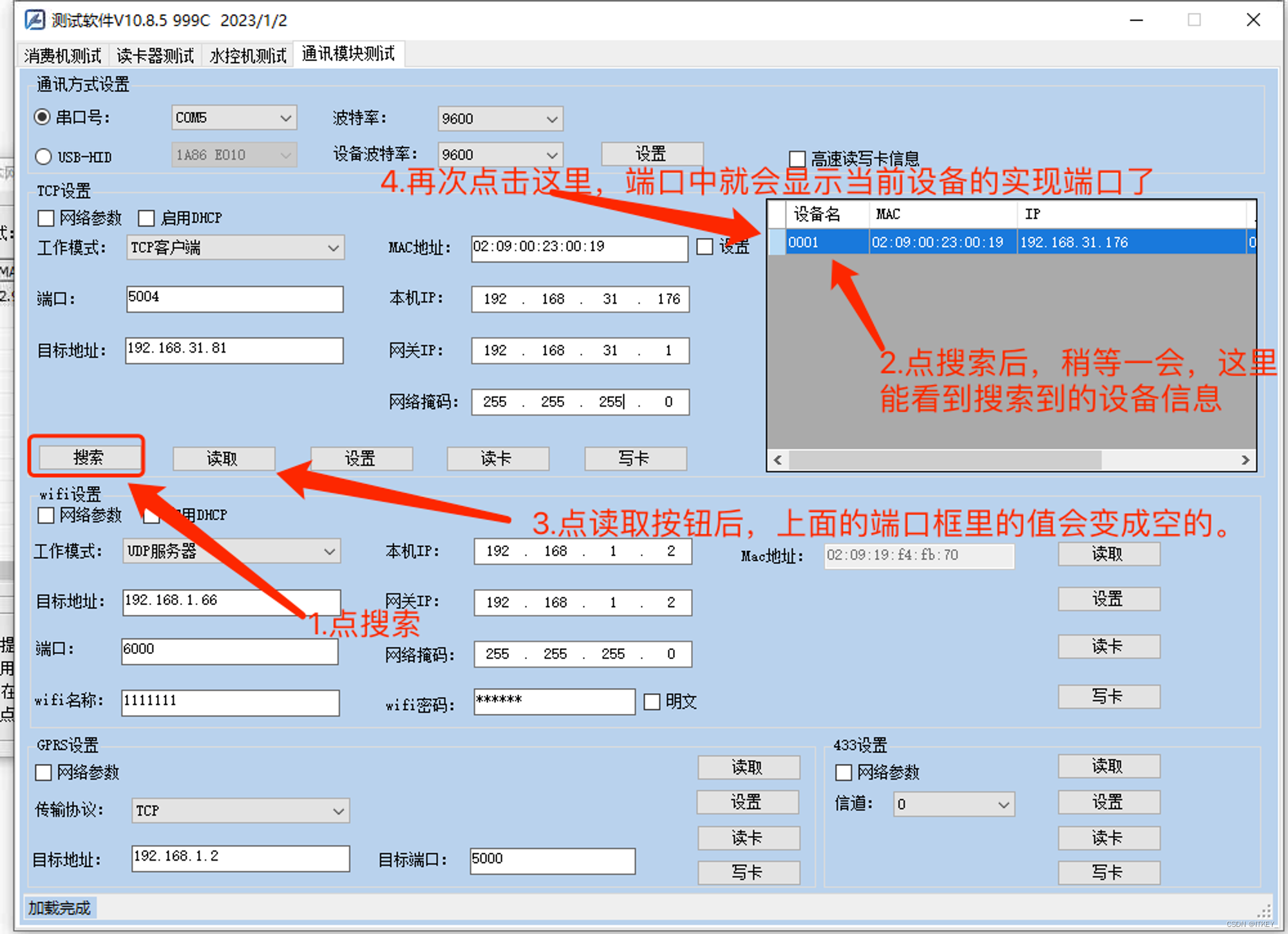Switch to the 消费机测试 tab
The image size is (1288, 934).
pyautogui.click(x=62, y=55)
